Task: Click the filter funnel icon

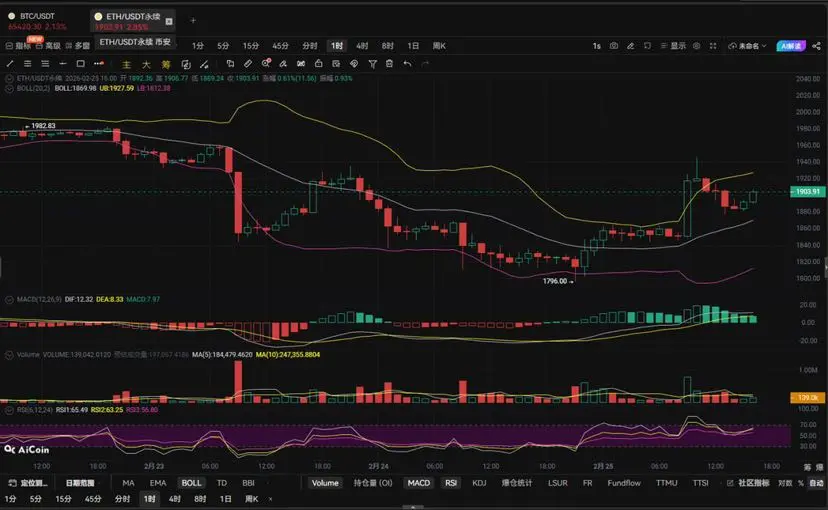Action: tap(372, 64)
